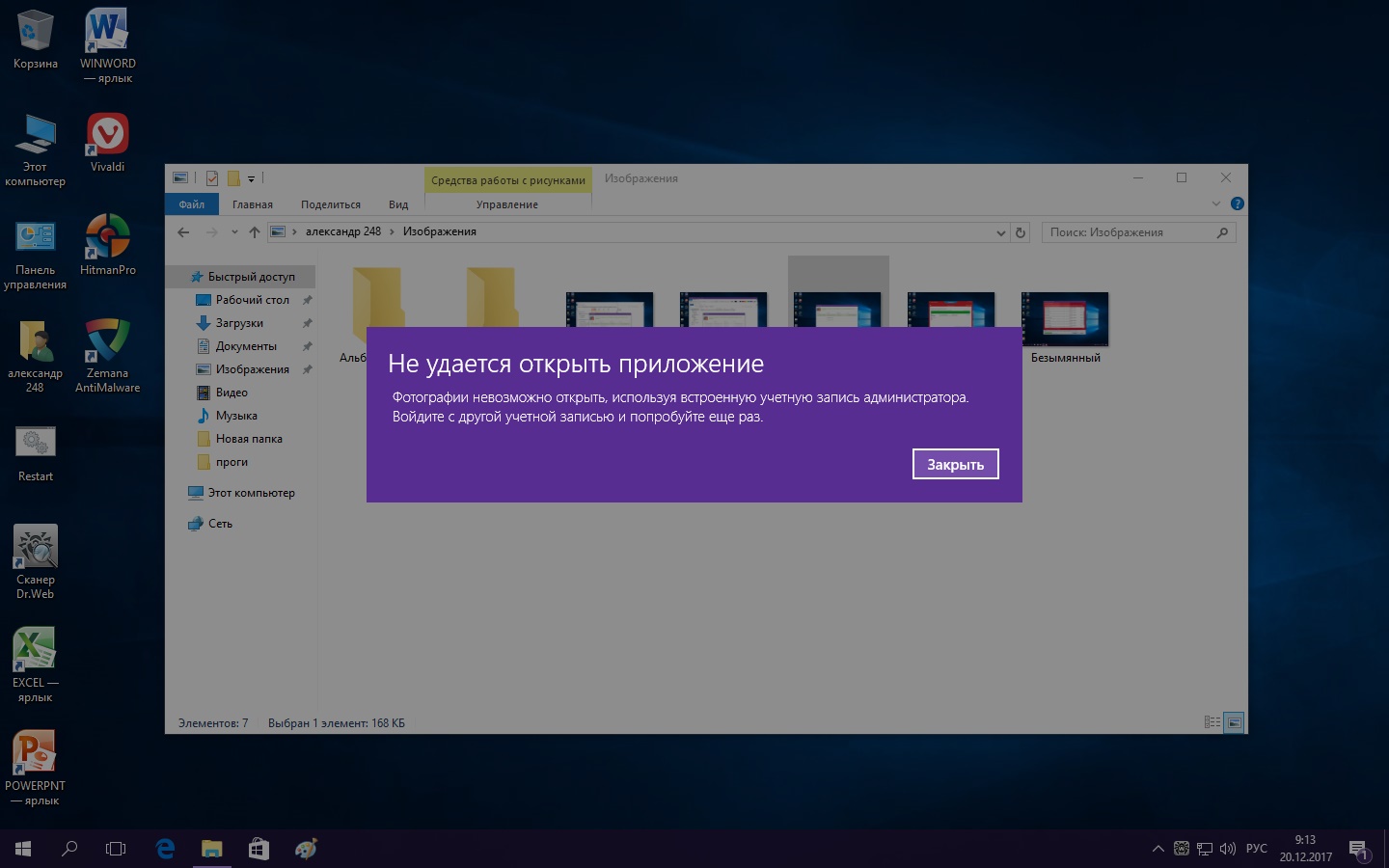Select the Поделиться ribbon tab
The height and width of the screenshot is (868, 1389).
tap(330, 204)
